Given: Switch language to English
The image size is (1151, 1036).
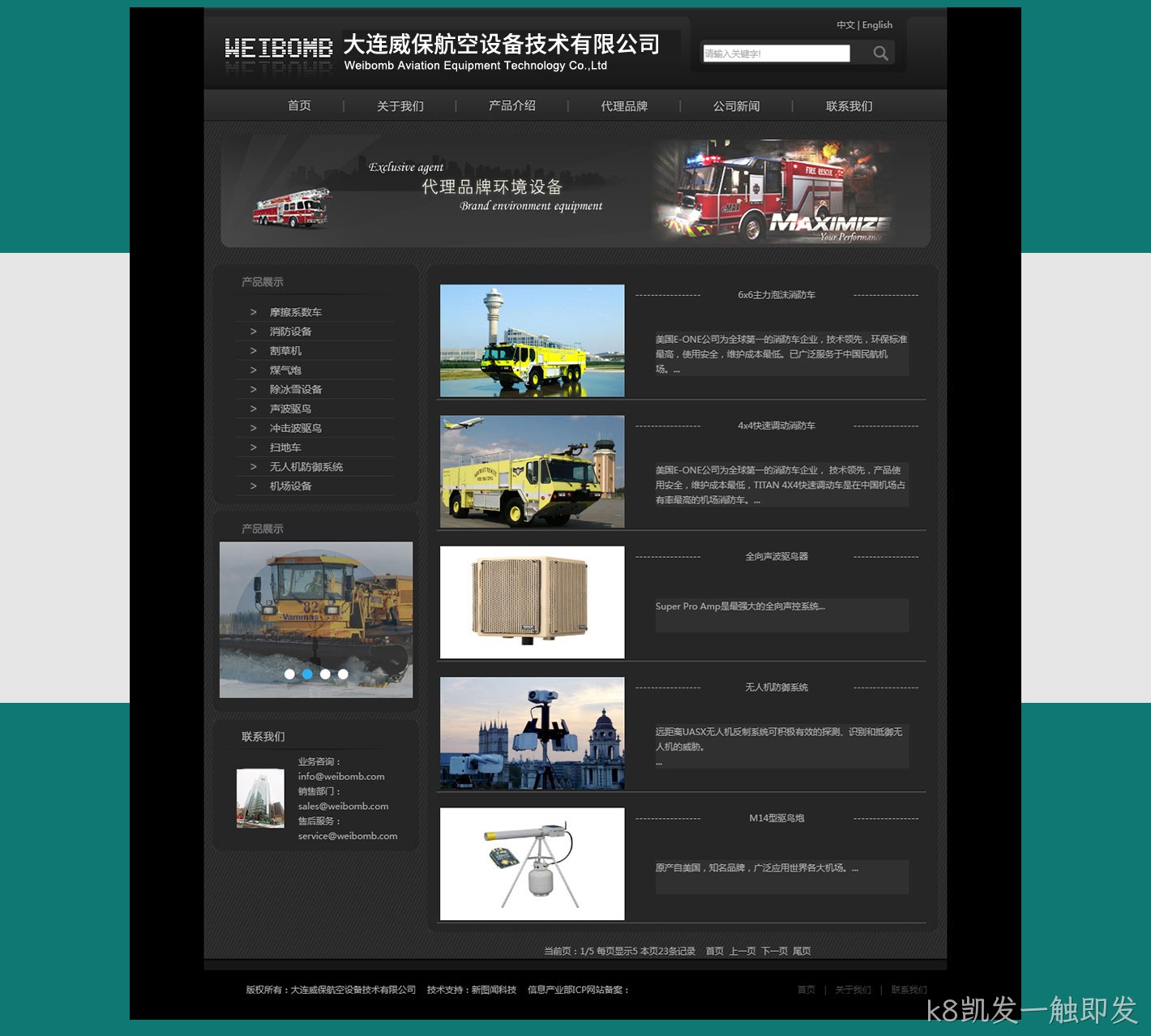Looking at the screenshot, I should pyautogui.click(x=877, y=25).
